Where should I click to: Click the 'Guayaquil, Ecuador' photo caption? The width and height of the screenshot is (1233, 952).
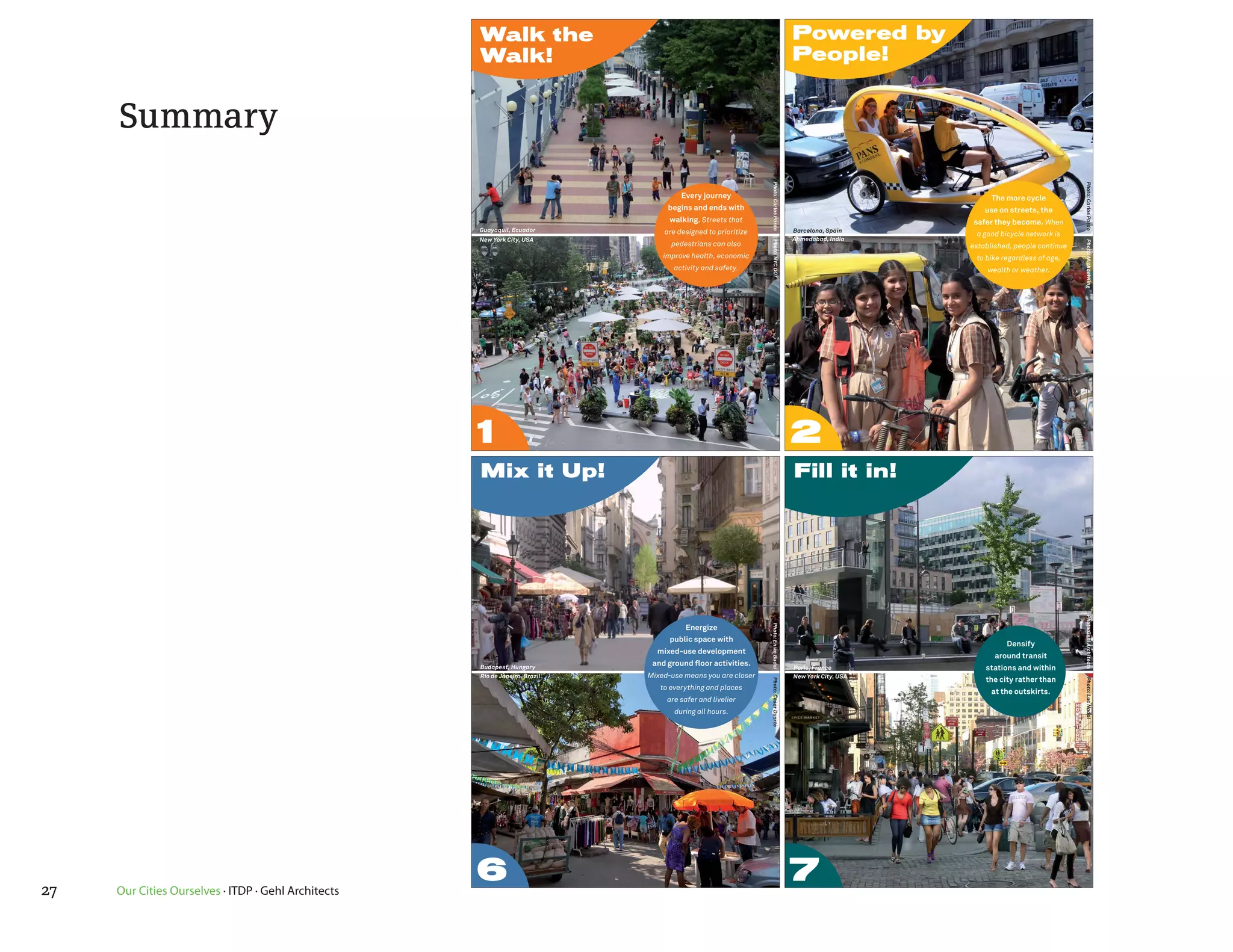(x=507, y=230)
